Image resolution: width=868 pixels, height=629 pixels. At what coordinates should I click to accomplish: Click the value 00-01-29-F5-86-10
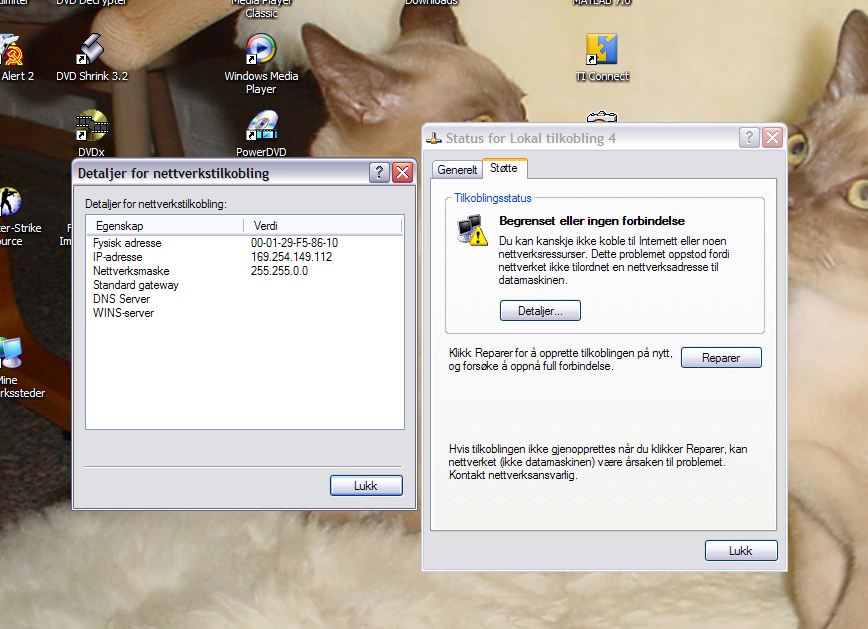[x=294, y=243]
